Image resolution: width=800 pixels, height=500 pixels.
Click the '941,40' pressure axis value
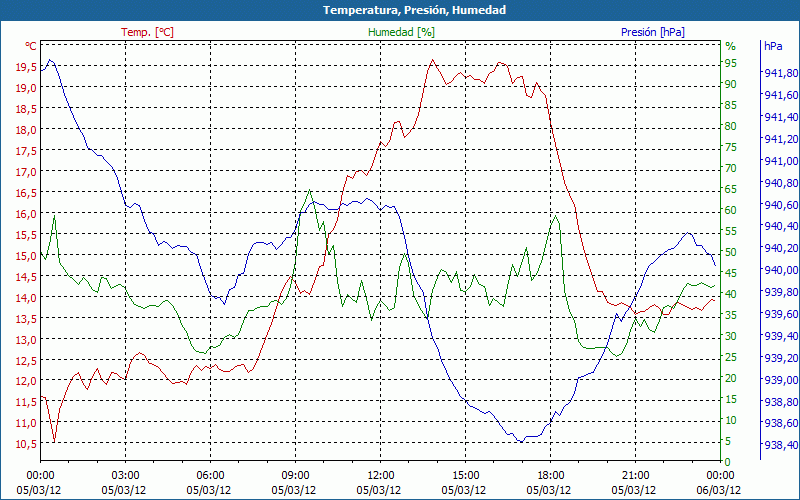coord(781,117)
